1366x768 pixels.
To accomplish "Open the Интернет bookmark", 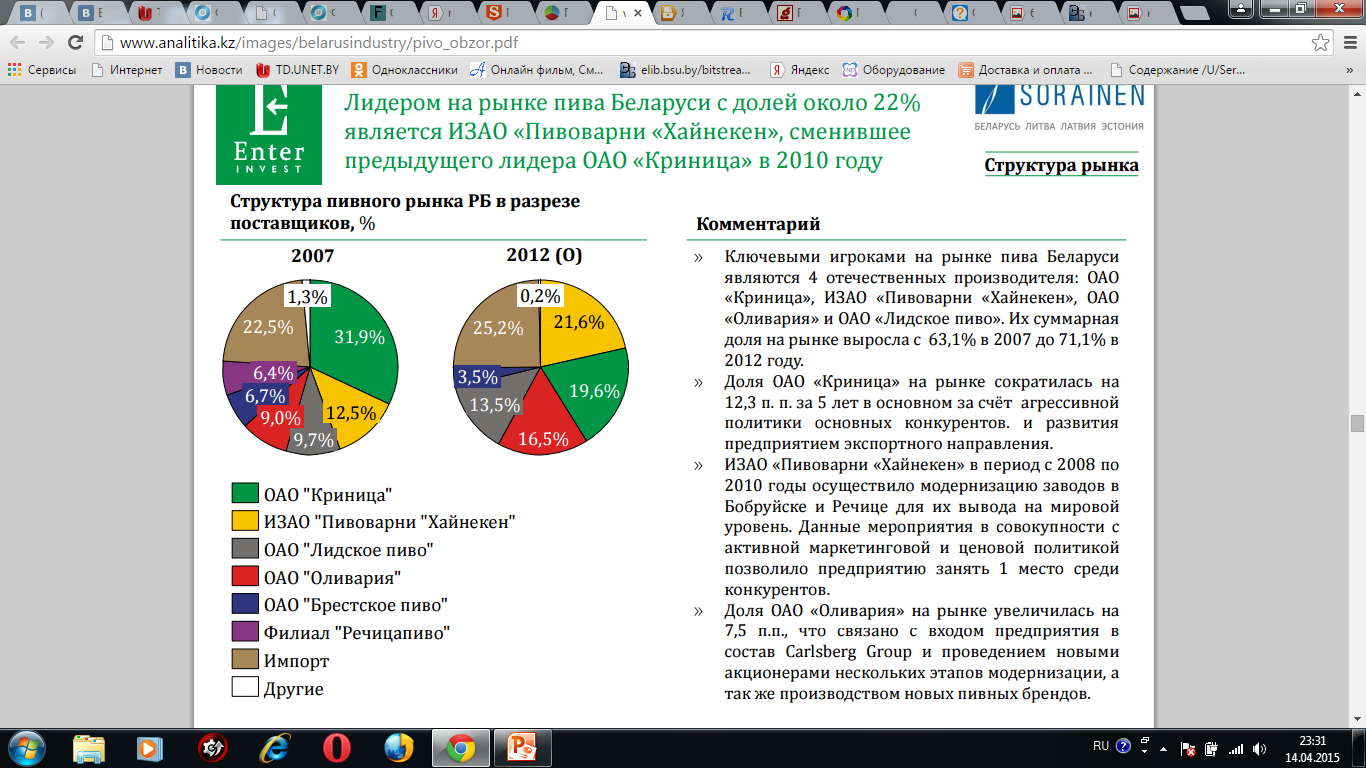I will point(127,70).
